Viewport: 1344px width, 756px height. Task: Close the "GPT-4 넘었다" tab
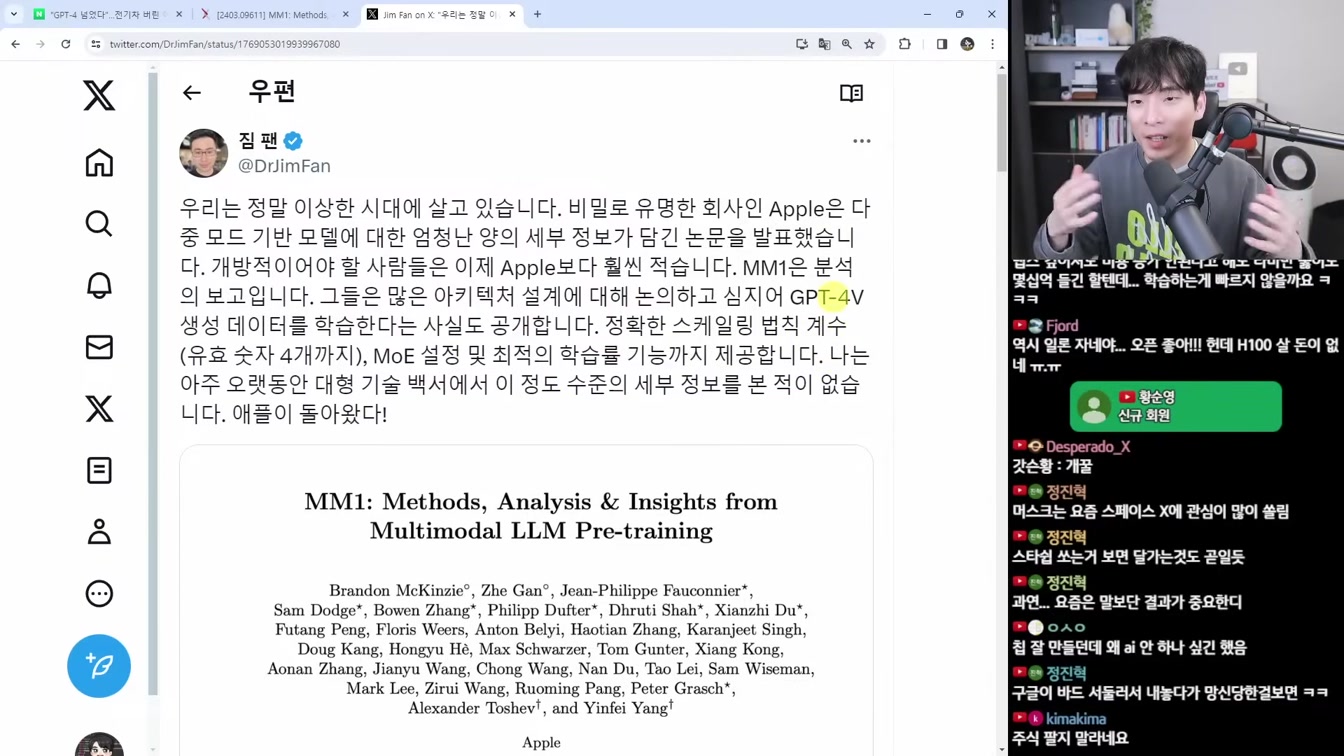(x=180, y=14)
